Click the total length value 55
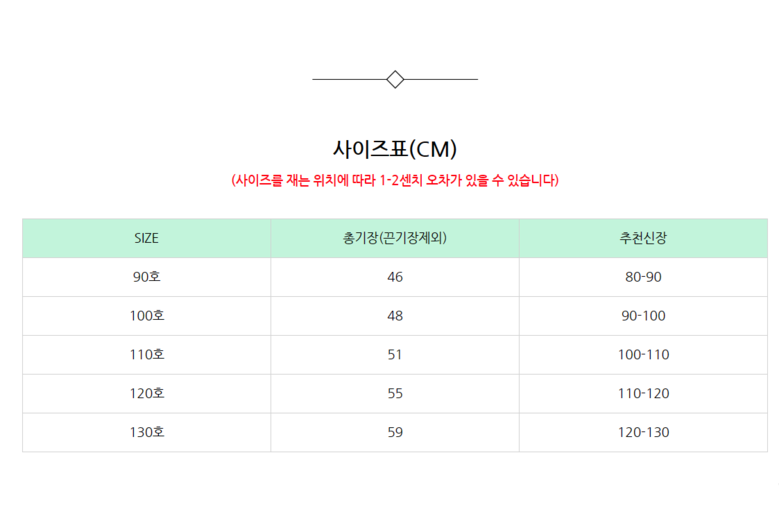 395,393
